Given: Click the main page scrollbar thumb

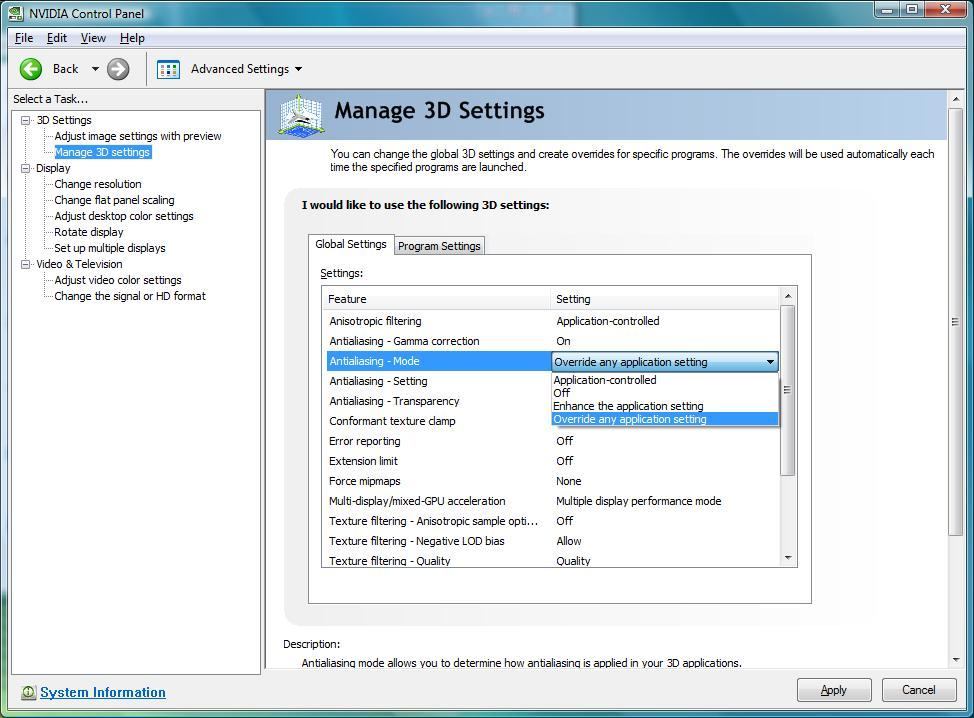Looking at the screenshot, I should [x=955, y=321].
